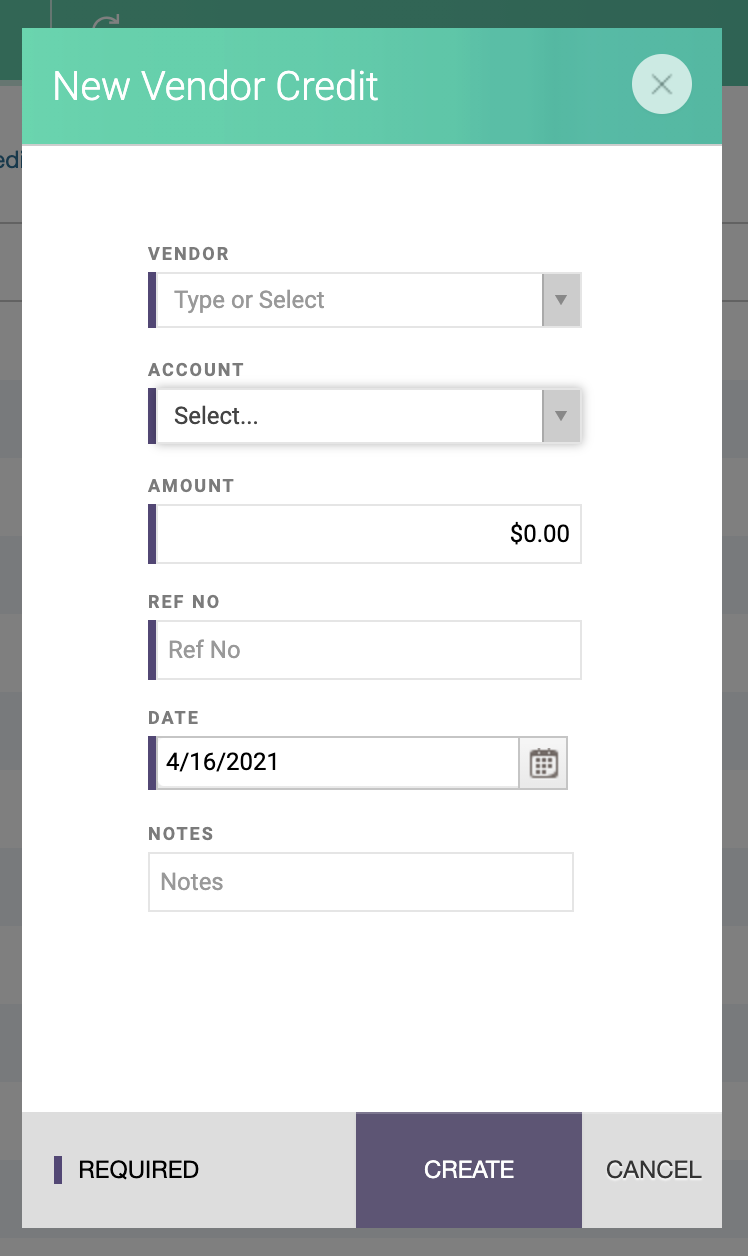The height and width of the screenshot is (1256, 748).
Task: Close the New Vendor Credit dialog
Action: coord(661,85)
